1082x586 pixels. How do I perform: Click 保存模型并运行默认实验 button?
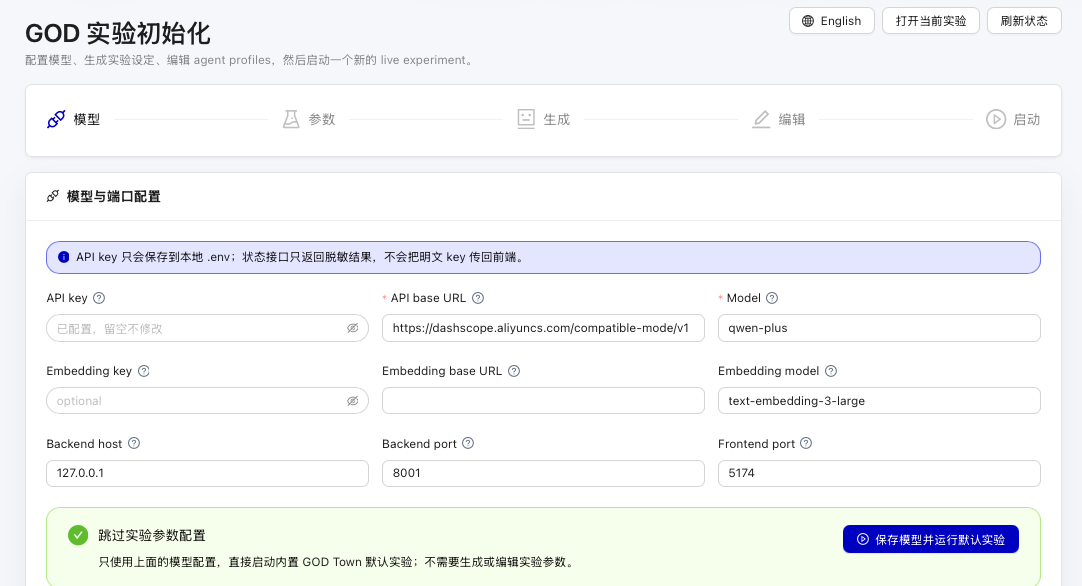click(931, 540)
